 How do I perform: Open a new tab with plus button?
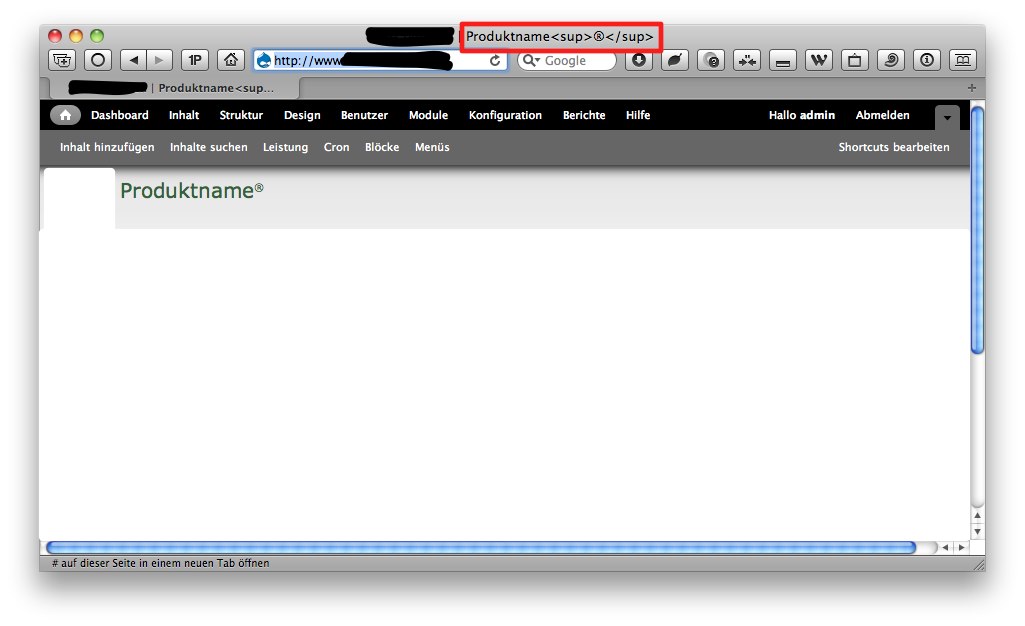tap(972, 88)
